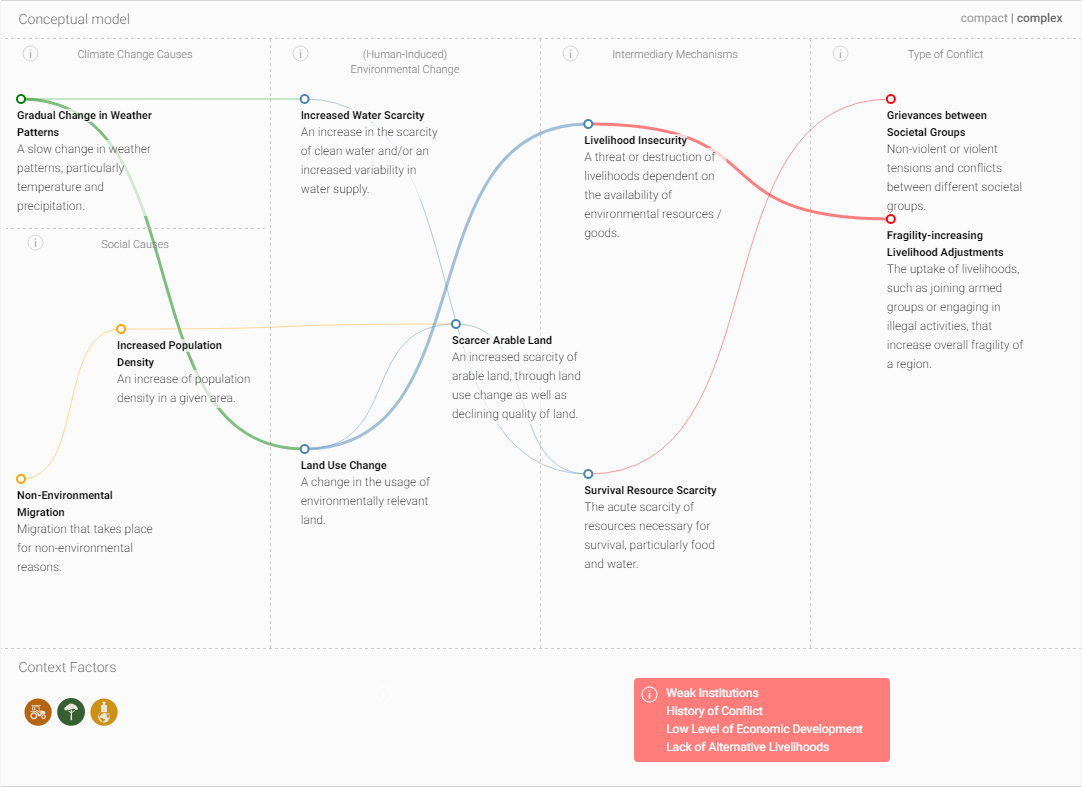This screenshot has width=1082, height=787.
Task: Click info icon next to Type of Conflict
Action: point(841,54)
